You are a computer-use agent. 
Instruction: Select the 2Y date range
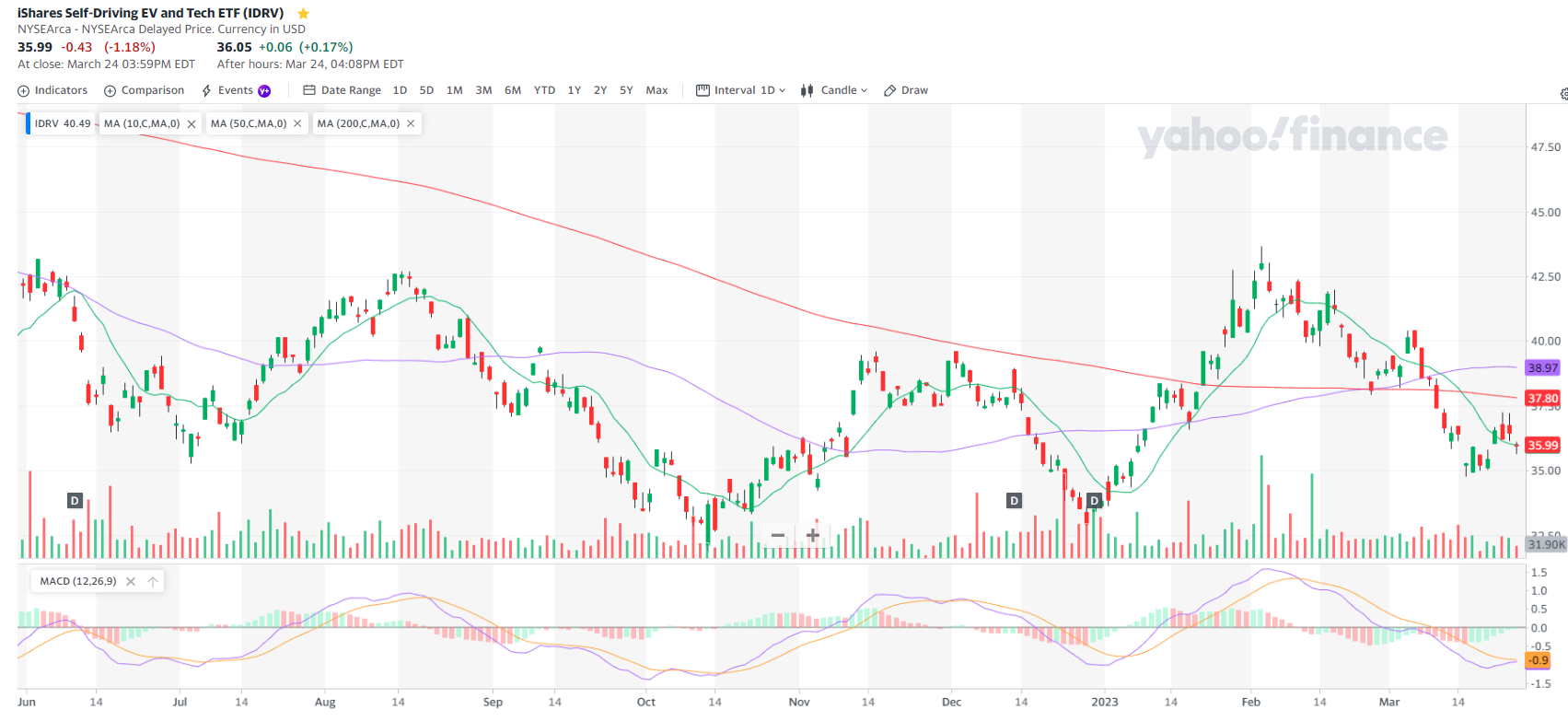pyautogui.click(x=600, y=90)
